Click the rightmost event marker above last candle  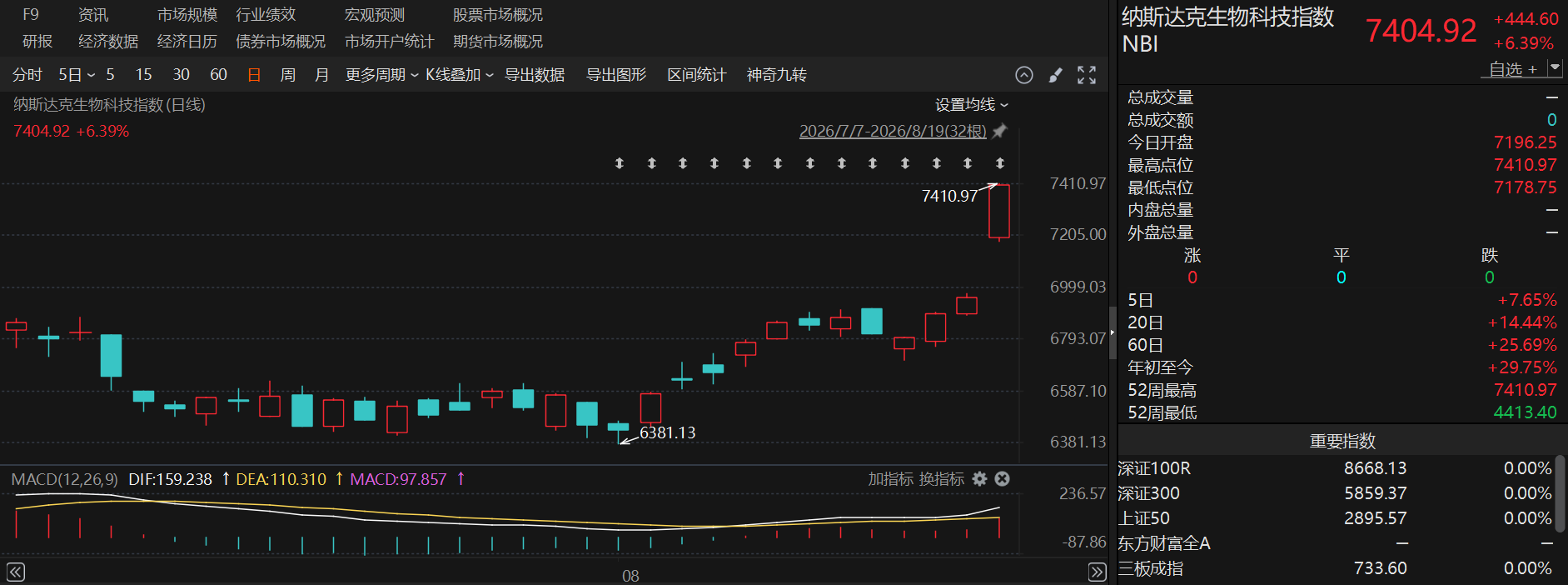(x=1000, y=163)
